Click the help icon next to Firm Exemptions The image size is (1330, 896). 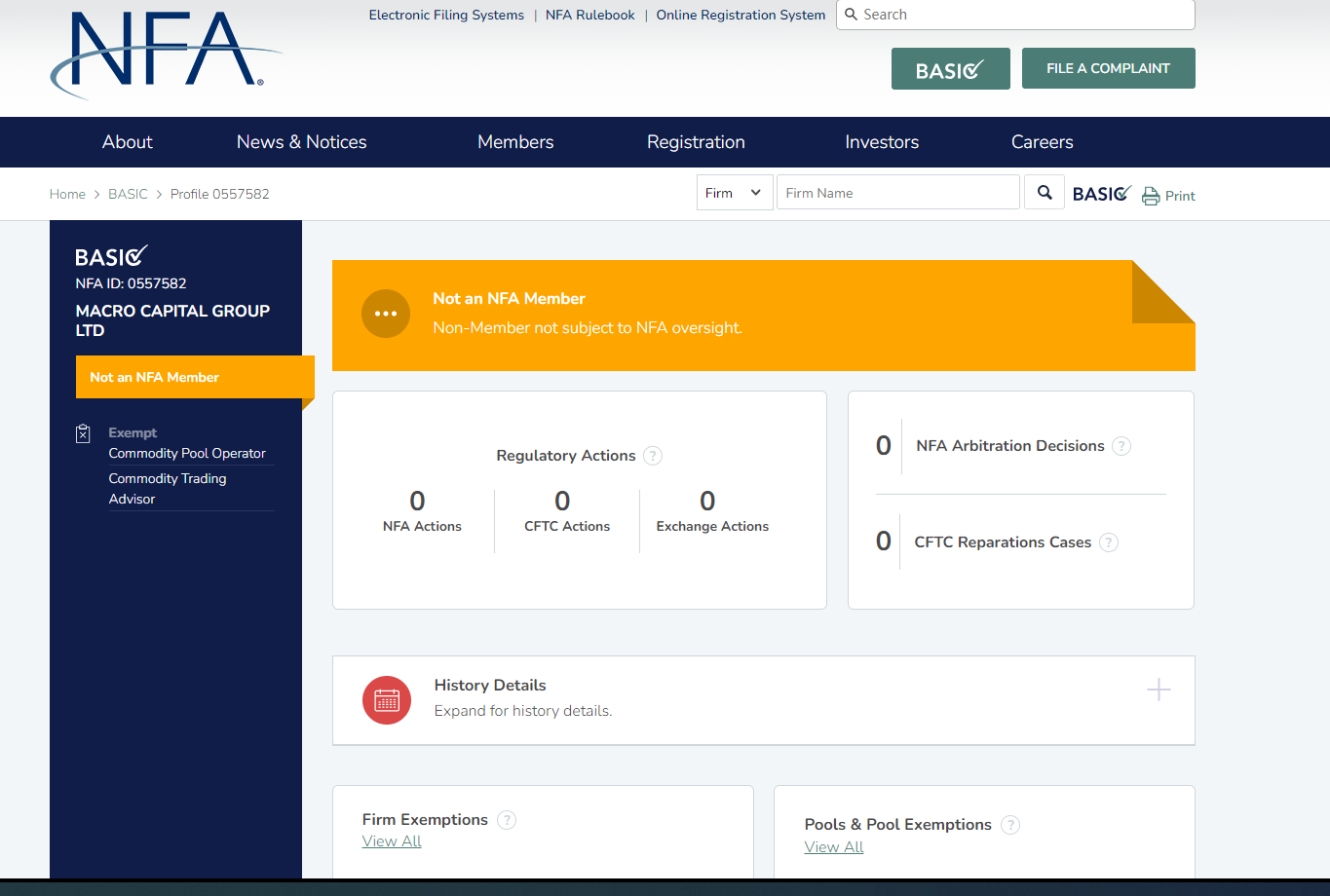click(x=507, y=820)
